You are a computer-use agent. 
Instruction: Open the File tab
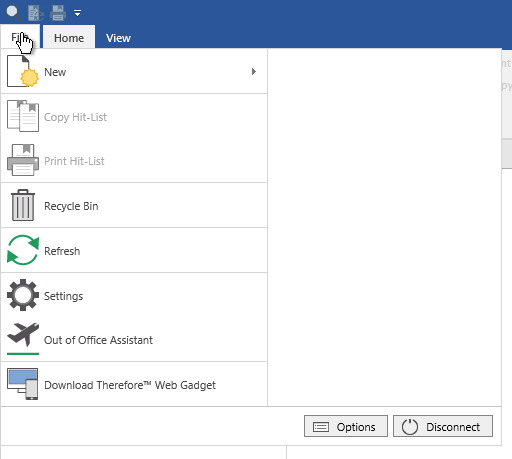(20, 37)
